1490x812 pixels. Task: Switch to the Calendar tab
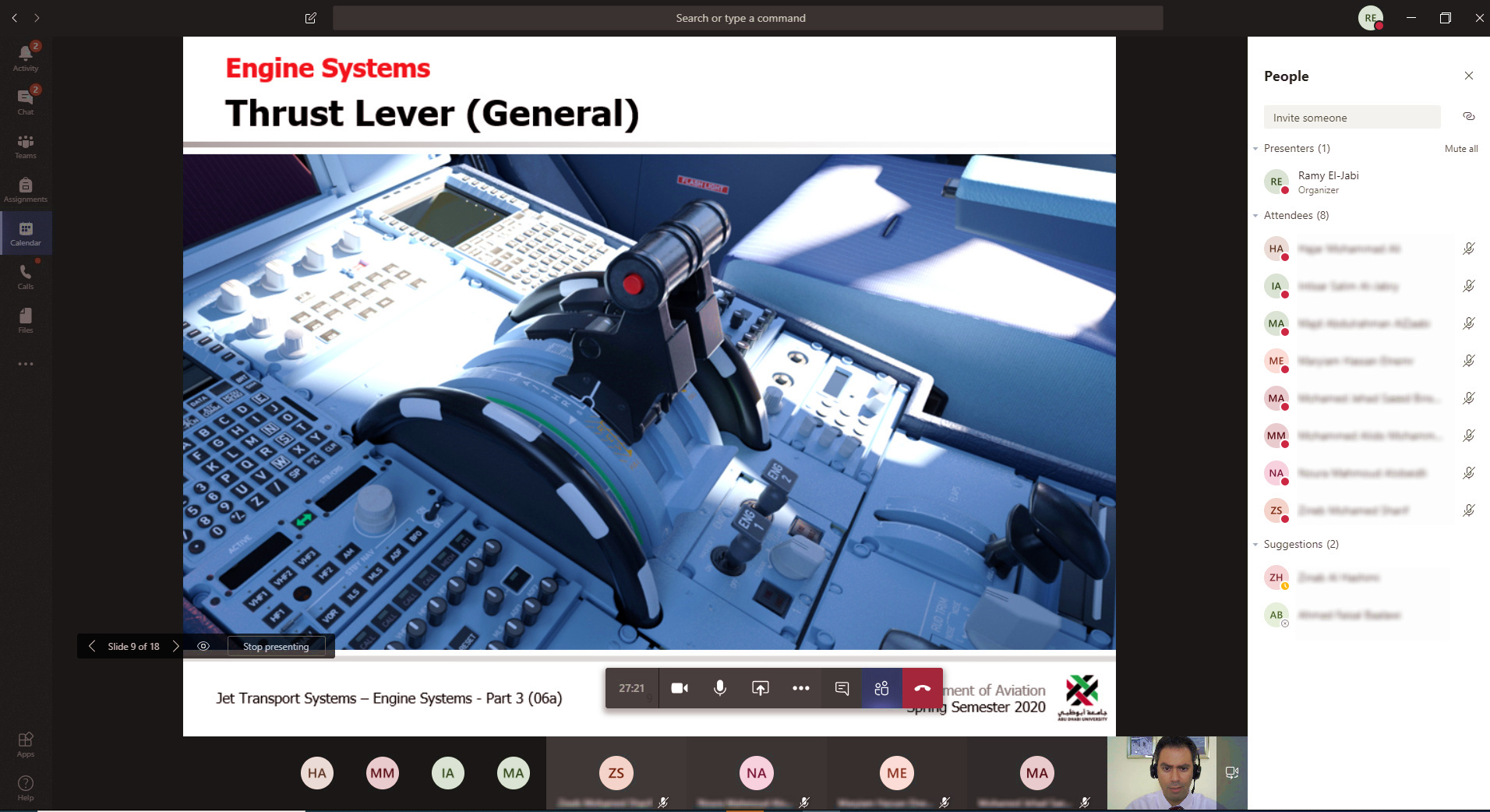click(x=26, y=233)
